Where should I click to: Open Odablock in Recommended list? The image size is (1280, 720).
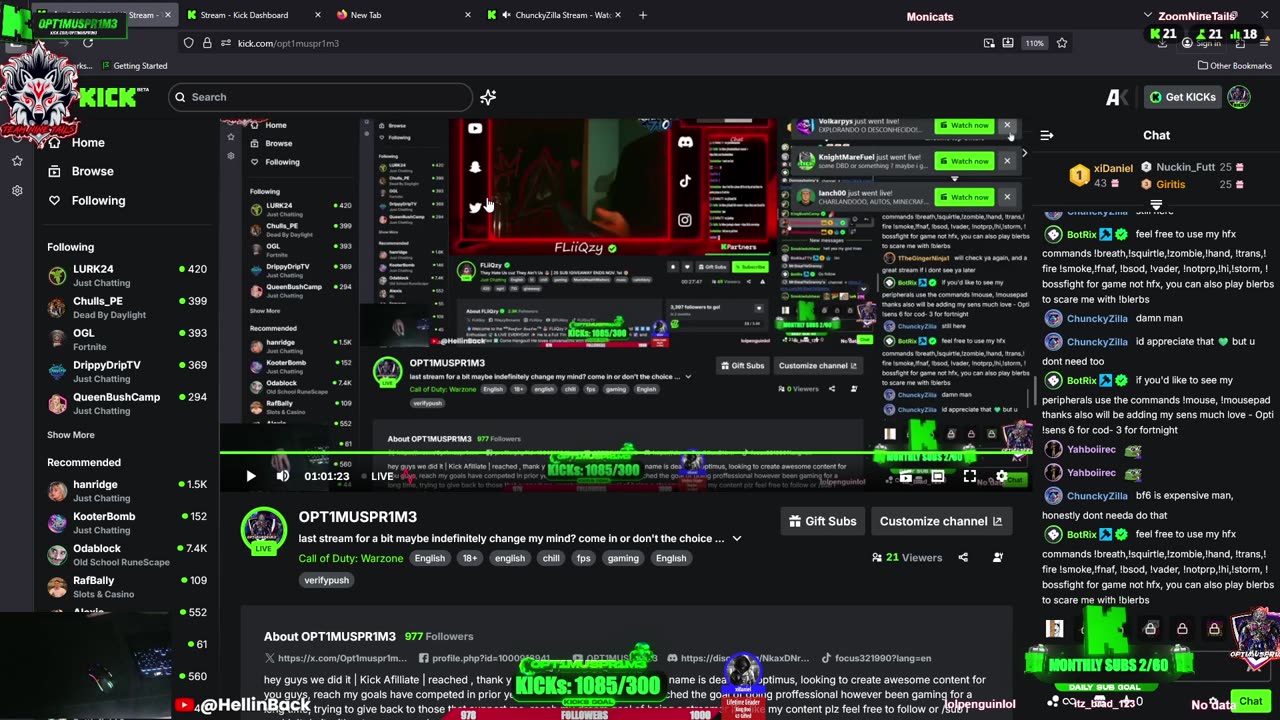tap(127, 554)
